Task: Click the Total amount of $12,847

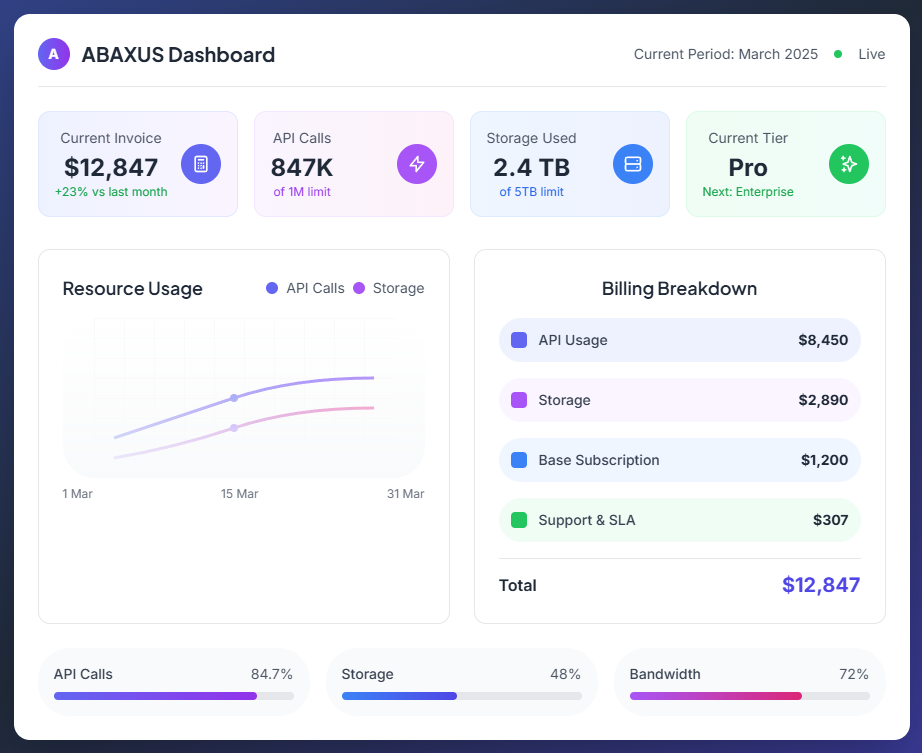Action: click(x=820, y=585)
